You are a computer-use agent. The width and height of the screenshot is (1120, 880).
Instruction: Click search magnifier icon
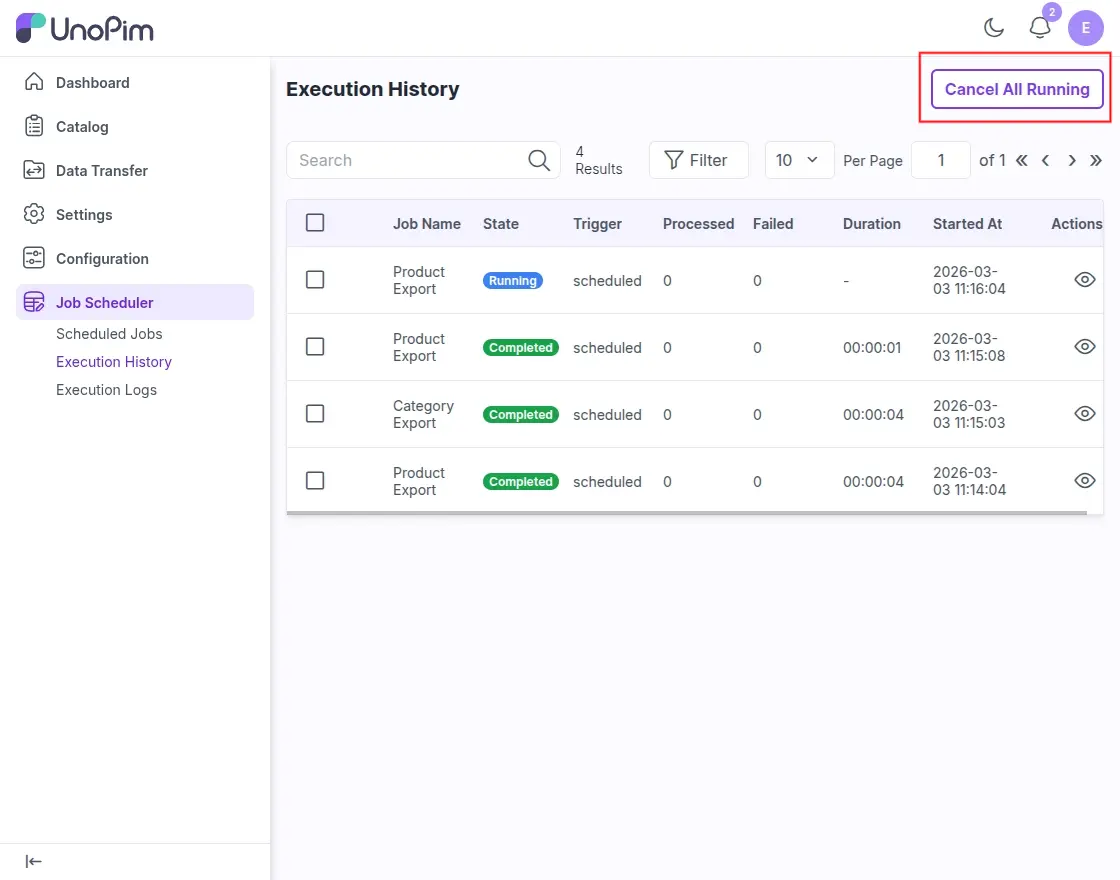(539, 160)
